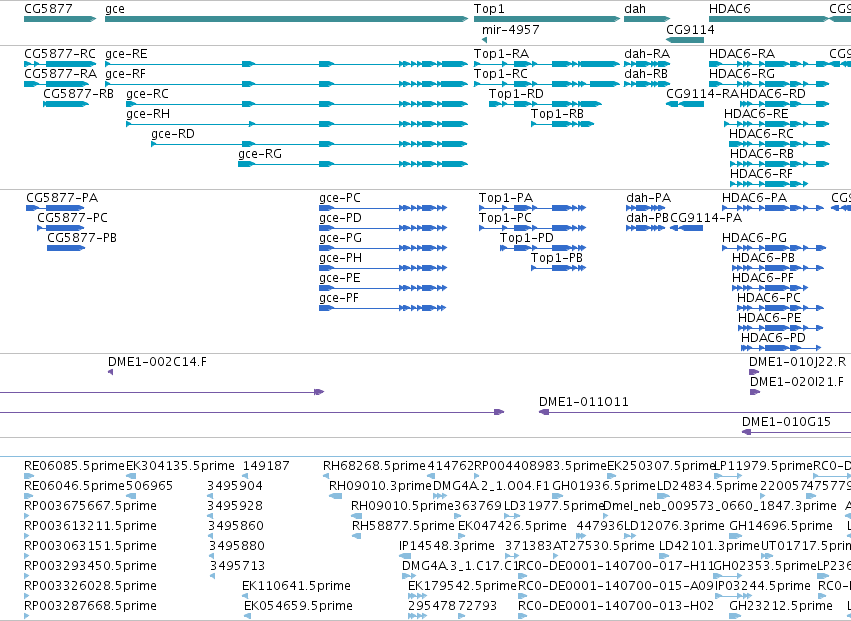Select the dah gene label in the top track
Screen dimensions: 851x621
tap(636, 9)
